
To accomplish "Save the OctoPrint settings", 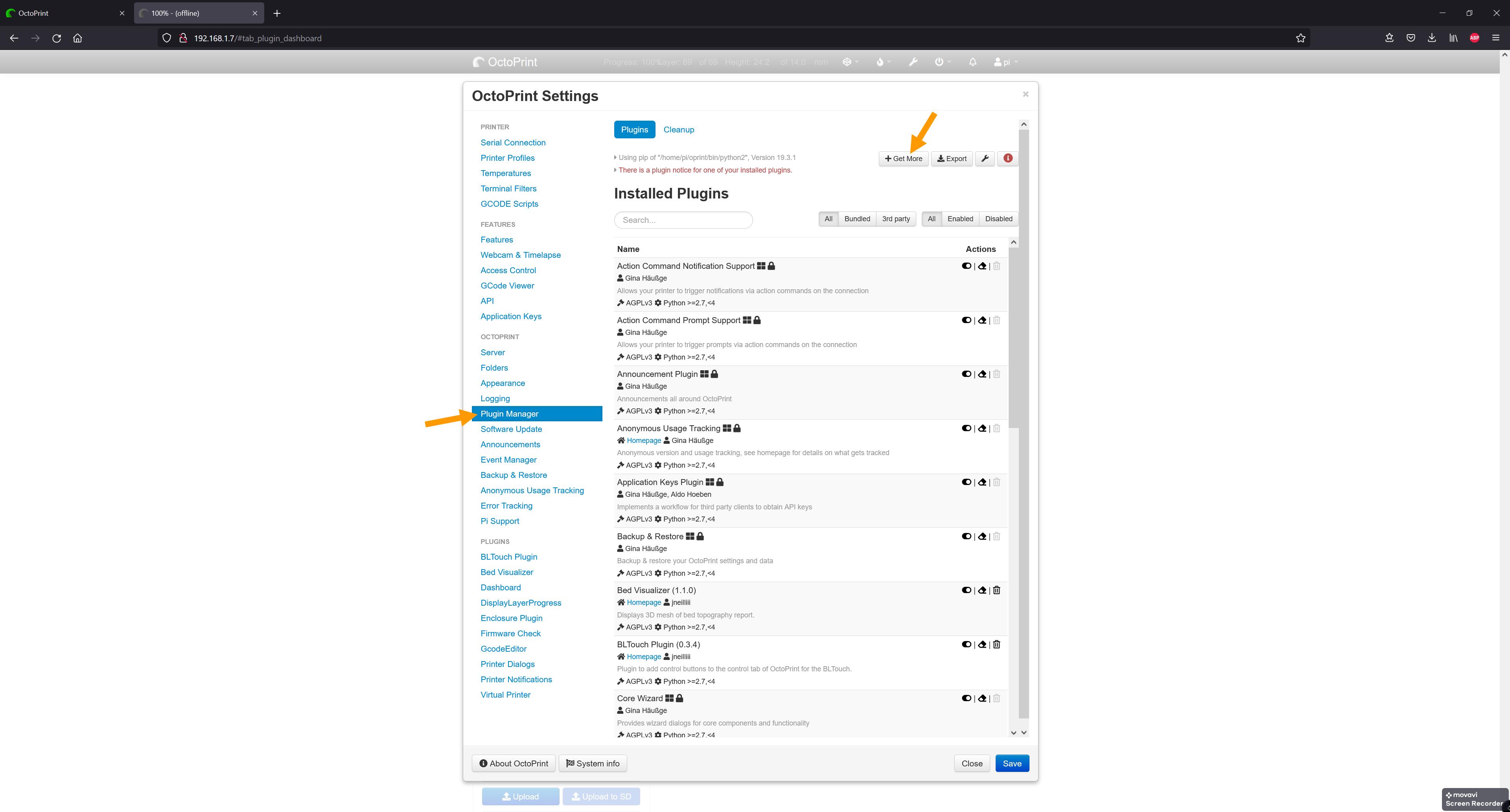I will [x=1012, y=763].
